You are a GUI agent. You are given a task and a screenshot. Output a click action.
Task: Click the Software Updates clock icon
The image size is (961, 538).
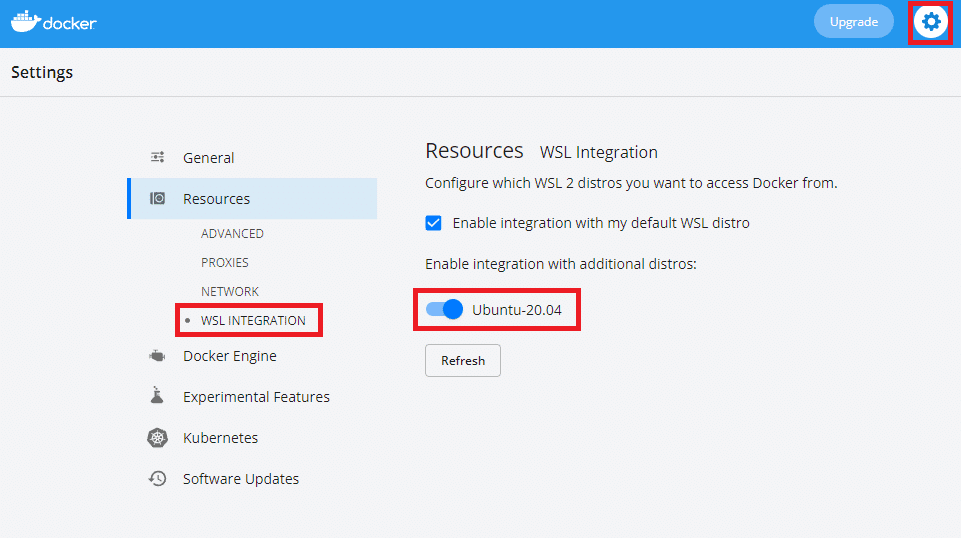pyautogui.click(x=158, y=479)
